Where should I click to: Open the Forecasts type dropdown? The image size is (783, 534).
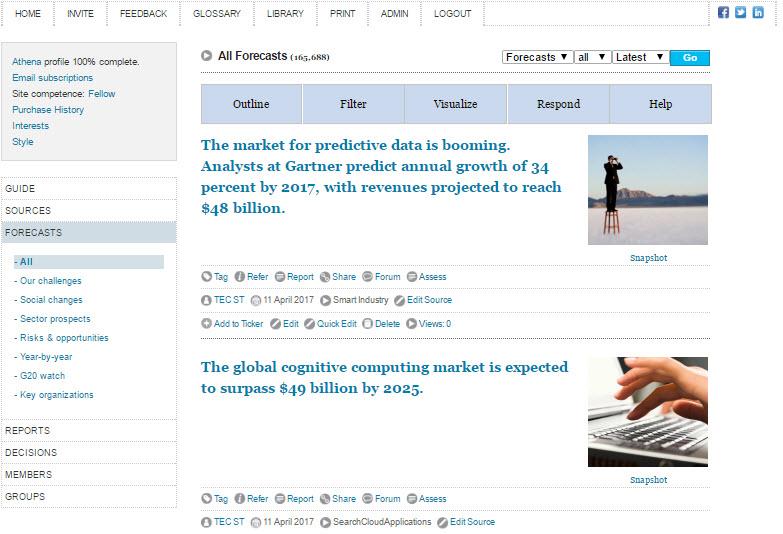pyautogui.click(x=537, y=57)
